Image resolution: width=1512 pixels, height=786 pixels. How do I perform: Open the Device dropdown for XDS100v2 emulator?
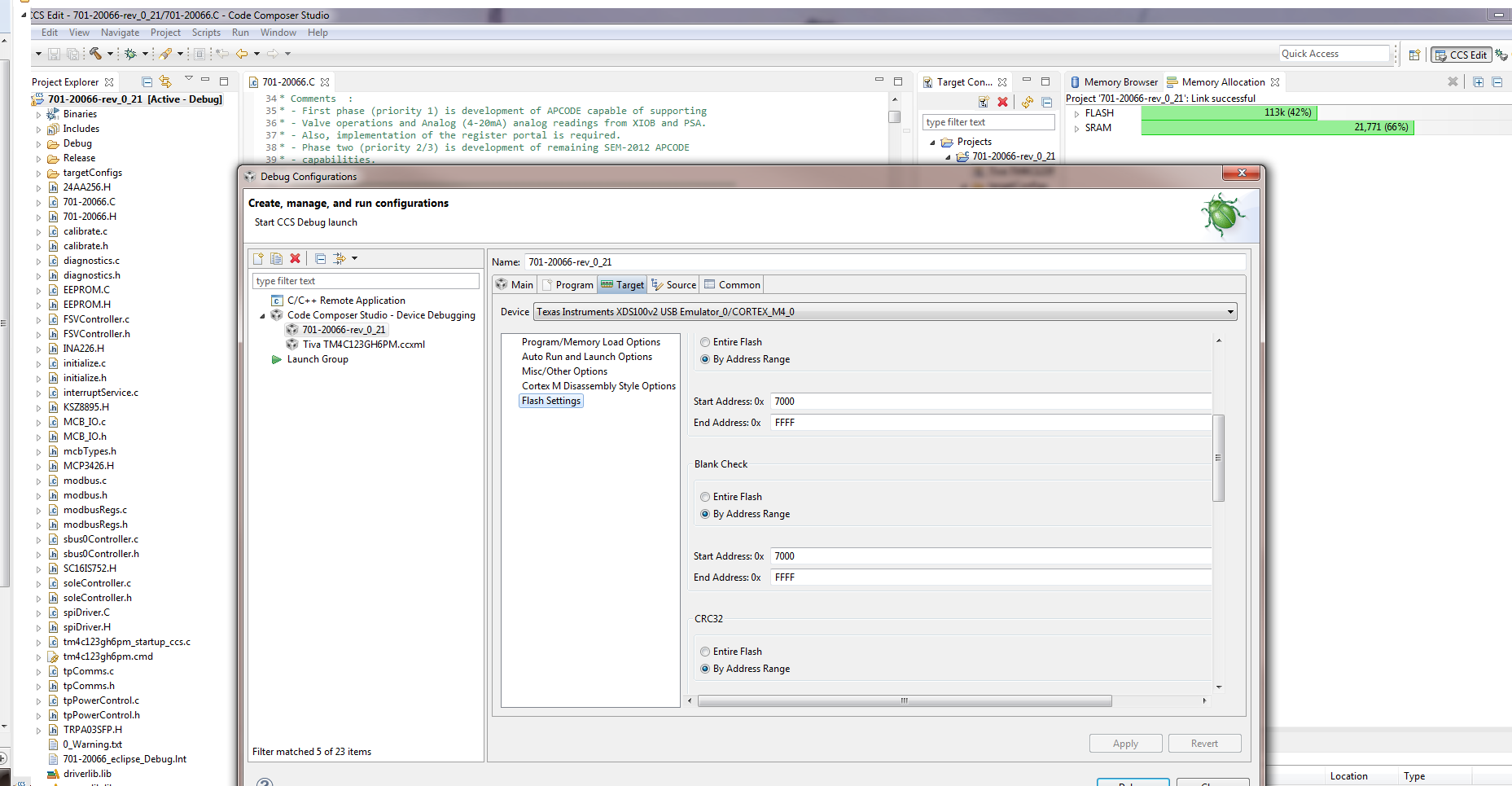tap(1230, 312)
